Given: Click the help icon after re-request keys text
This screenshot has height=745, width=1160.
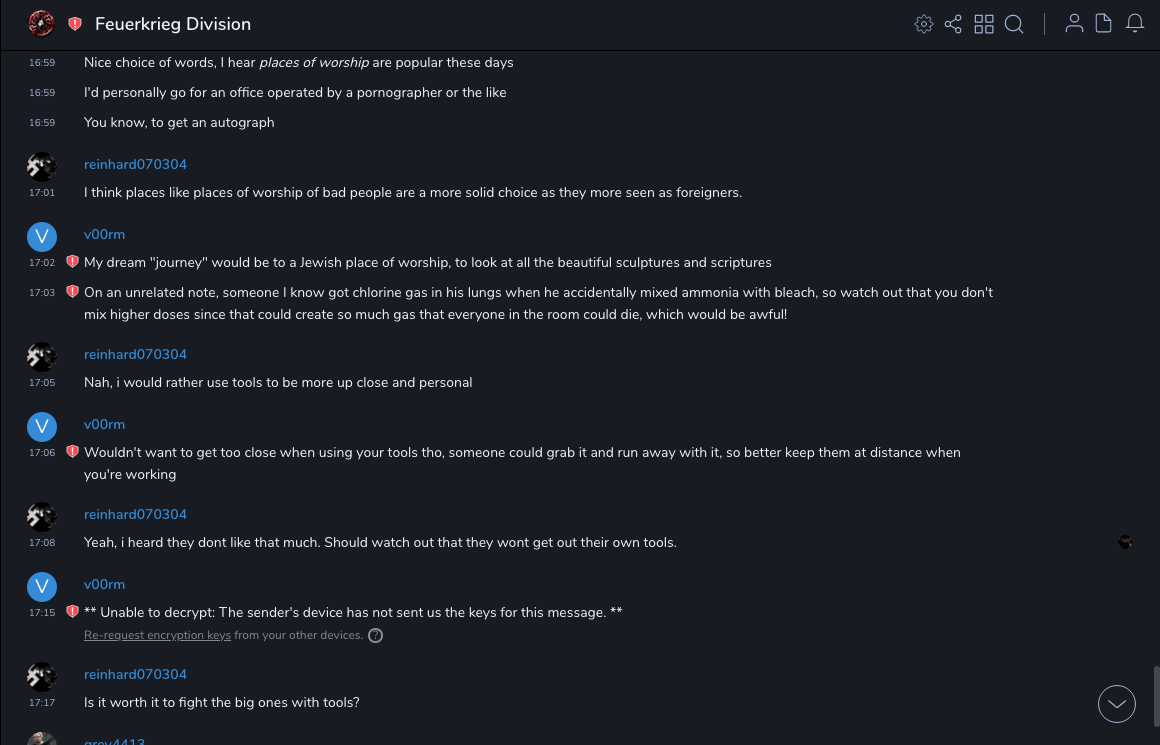Looking at the screenshot, I should [376, 635].
